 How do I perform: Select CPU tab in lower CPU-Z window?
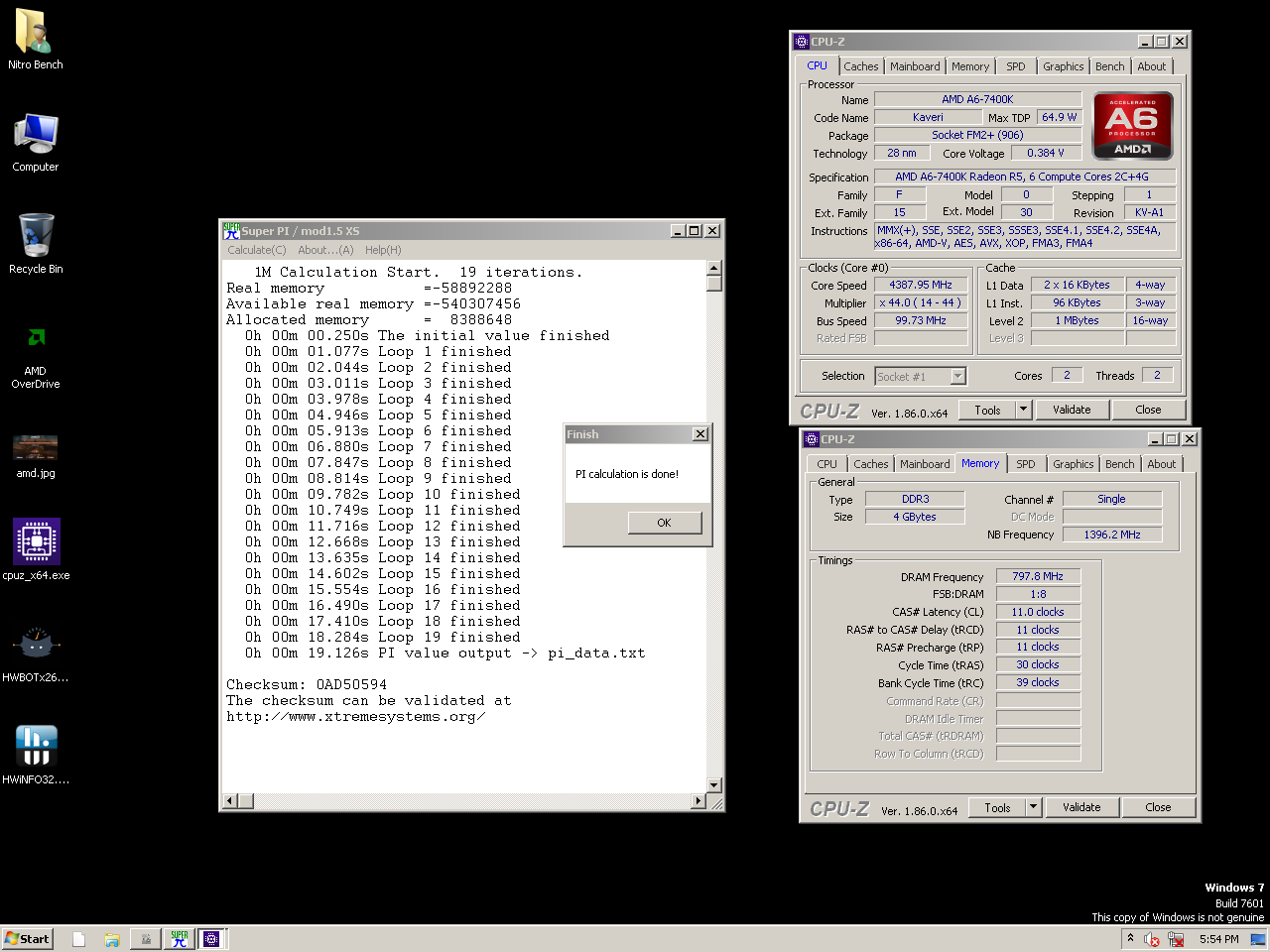(x=827, y=464)
